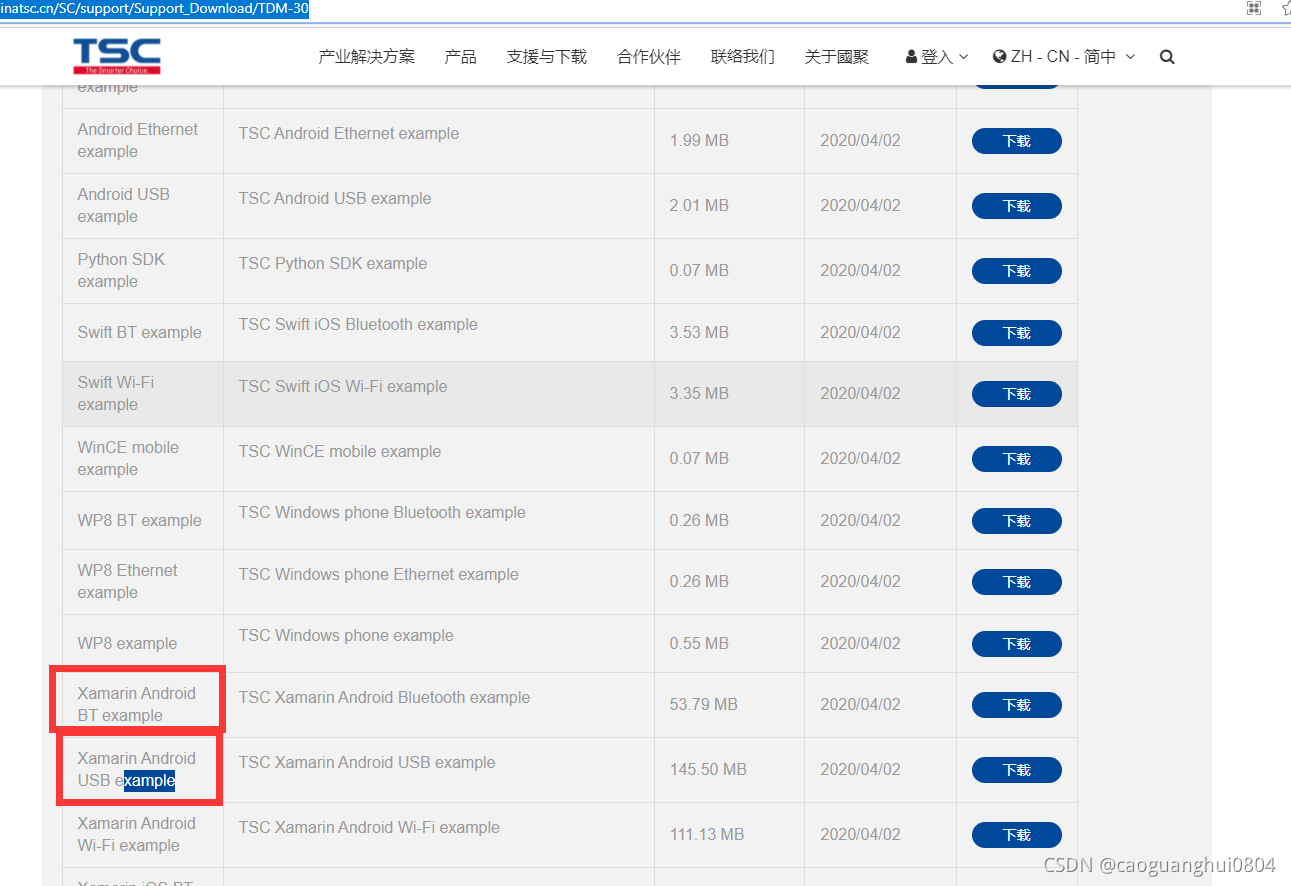
Task: Open the search magnifier icon
Action: pyautogui.click(x=1167, y=57)
